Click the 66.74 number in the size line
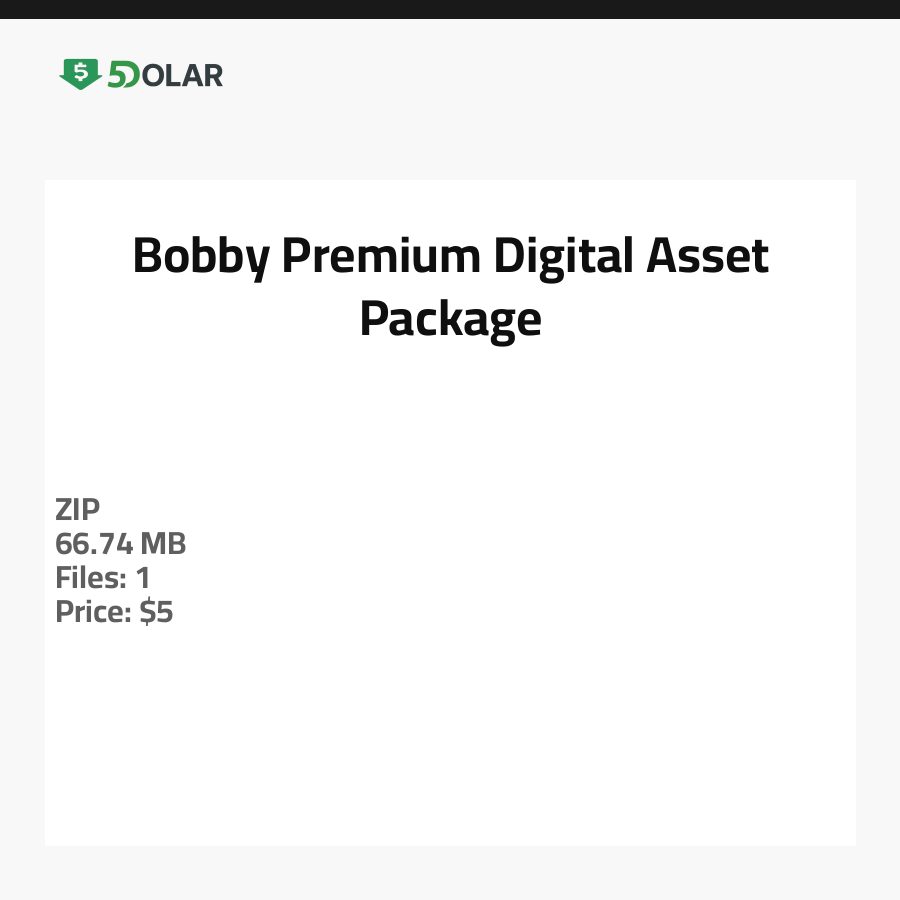 (95, 544)
